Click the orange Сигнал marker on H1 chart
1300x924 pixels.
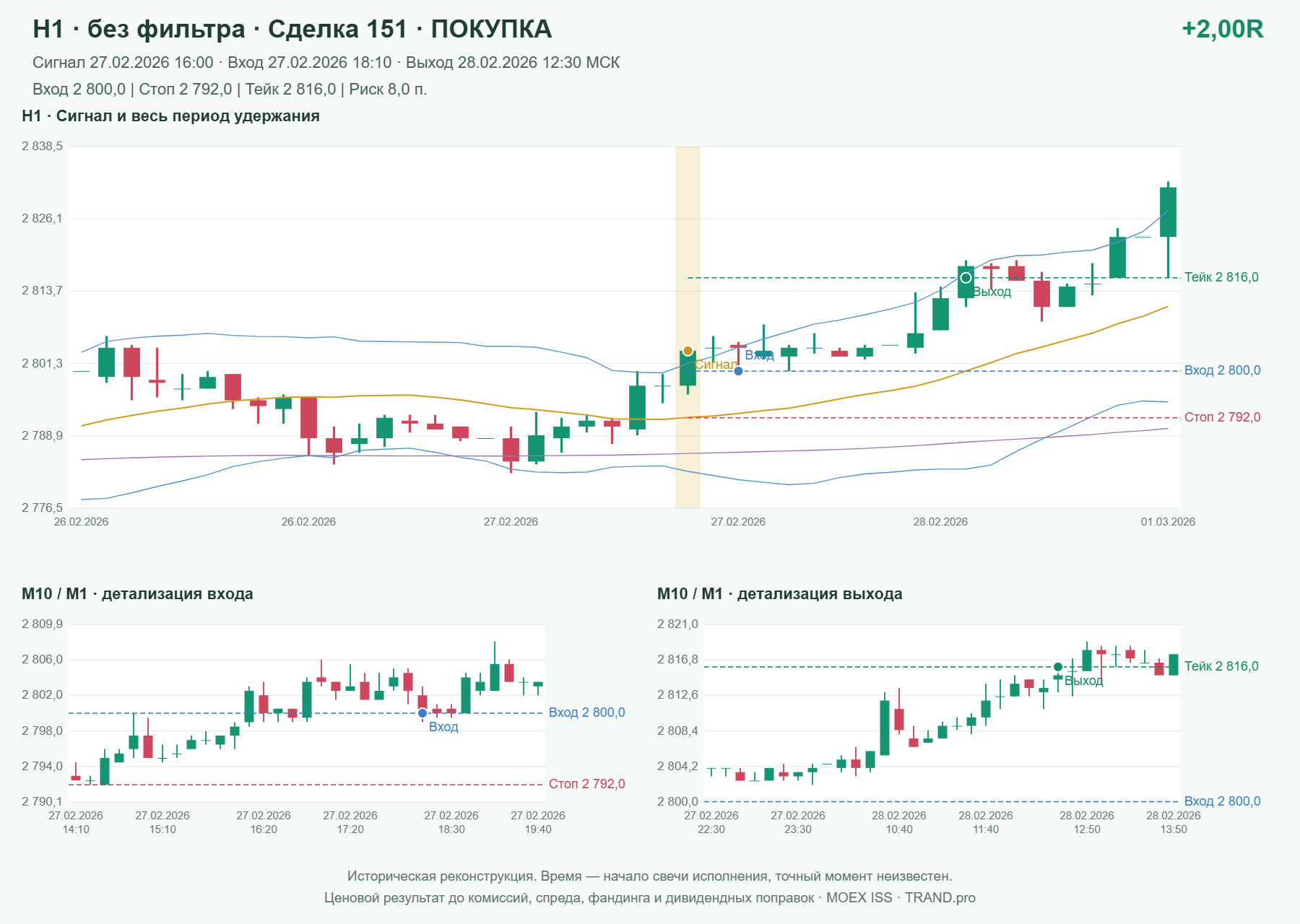point(688,351)
